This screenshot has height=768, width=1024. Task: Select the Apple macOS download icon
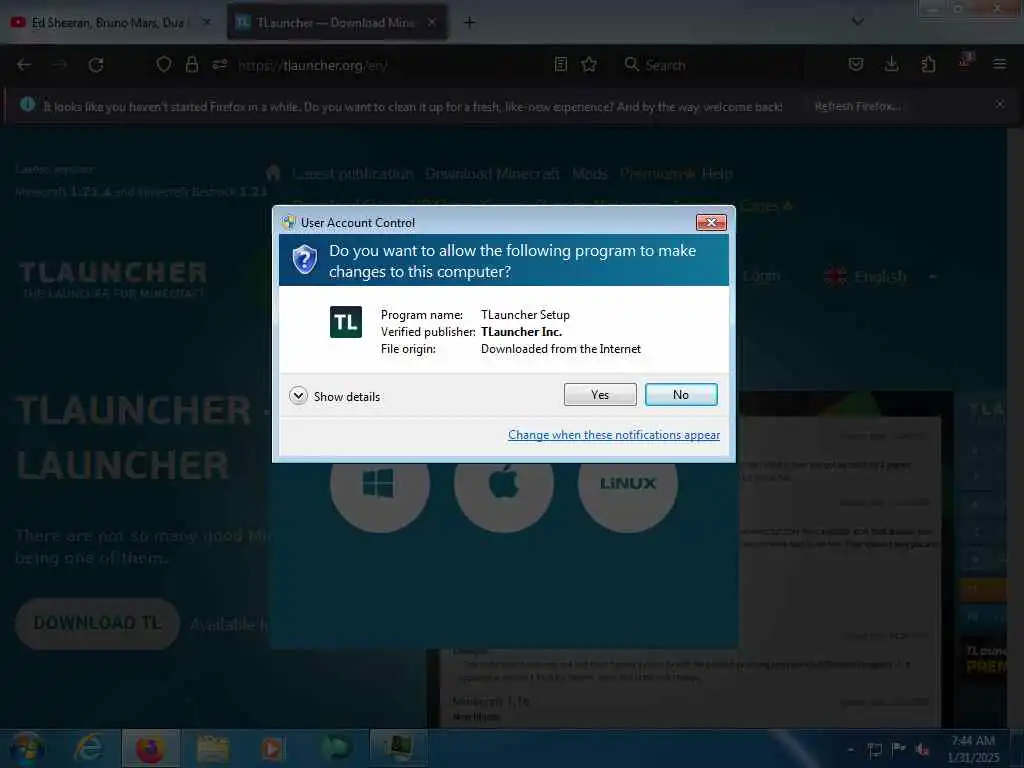coord(504,484)
